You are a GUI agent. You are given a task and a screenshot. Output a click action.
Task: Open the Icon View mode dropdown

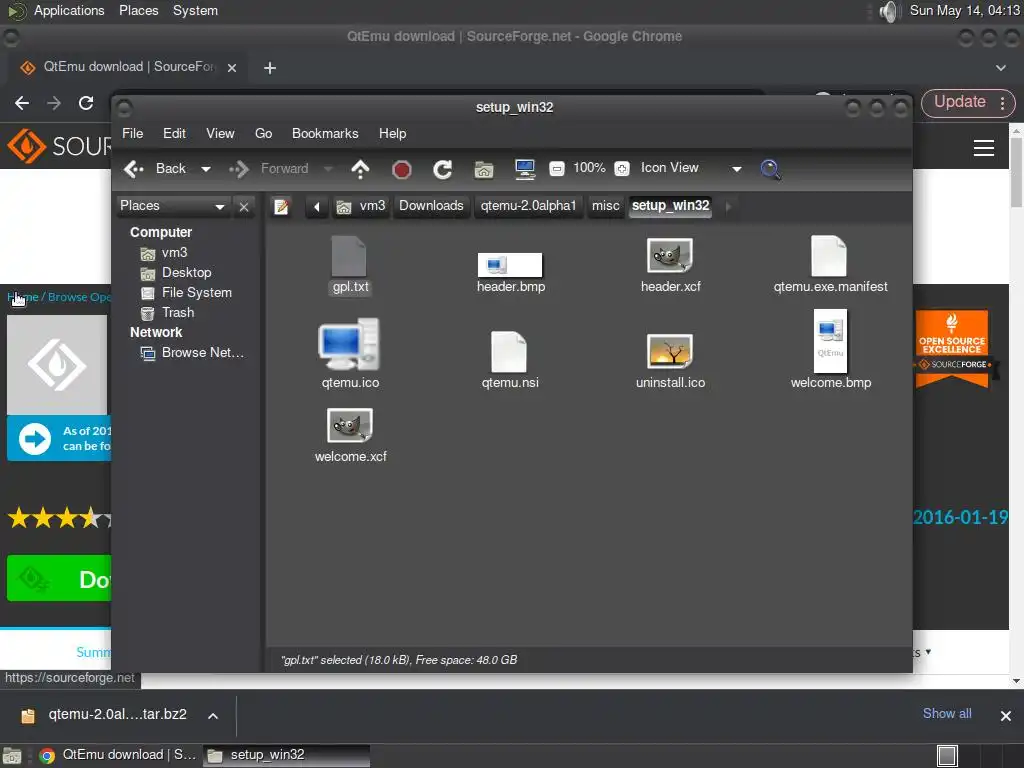click(691, 168)
